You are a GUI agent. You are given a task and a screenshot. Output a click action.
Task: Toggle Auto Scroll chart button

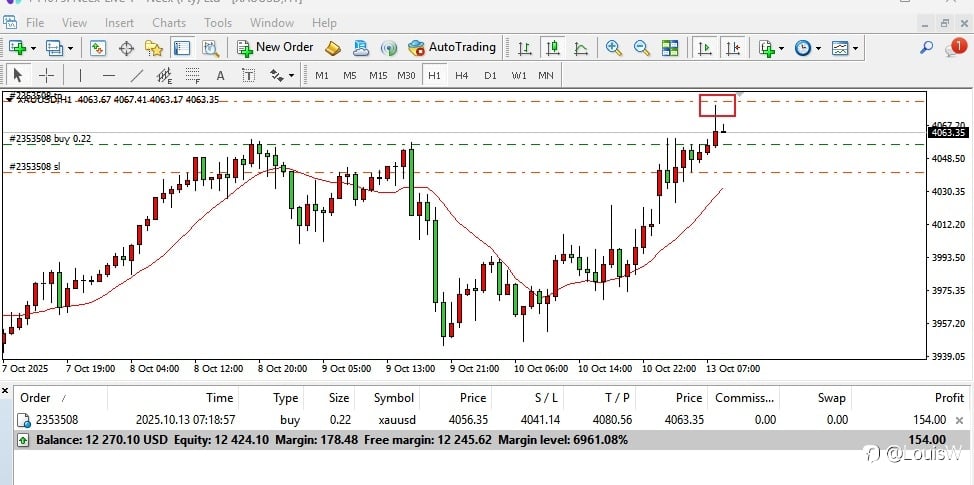705,47
